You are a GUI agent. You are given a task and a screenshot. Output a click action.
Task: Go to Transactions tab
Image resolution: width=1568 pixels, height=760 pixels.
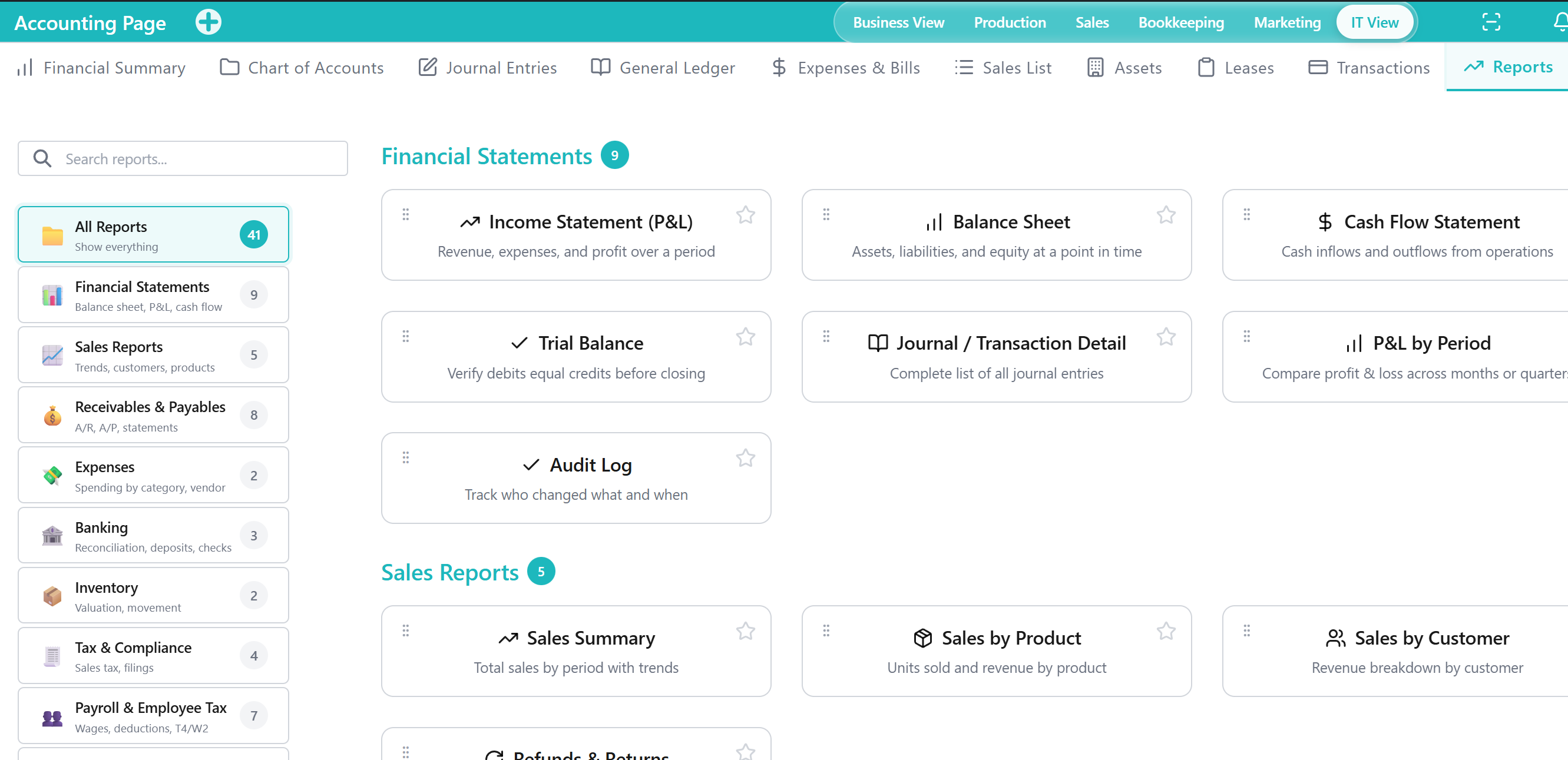coord(1369,68)
